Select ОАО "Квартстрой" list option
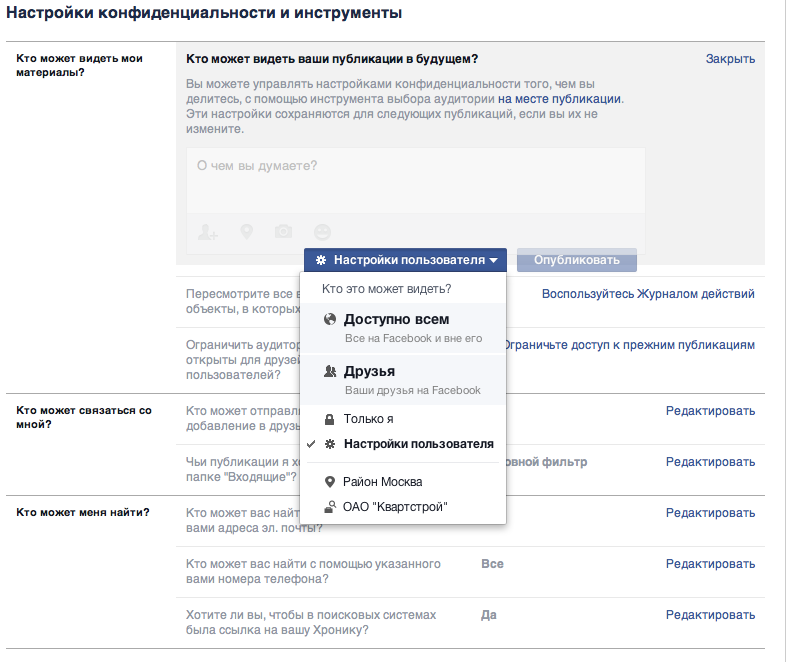This screenshot has width=786, height=662. (403, 507)
